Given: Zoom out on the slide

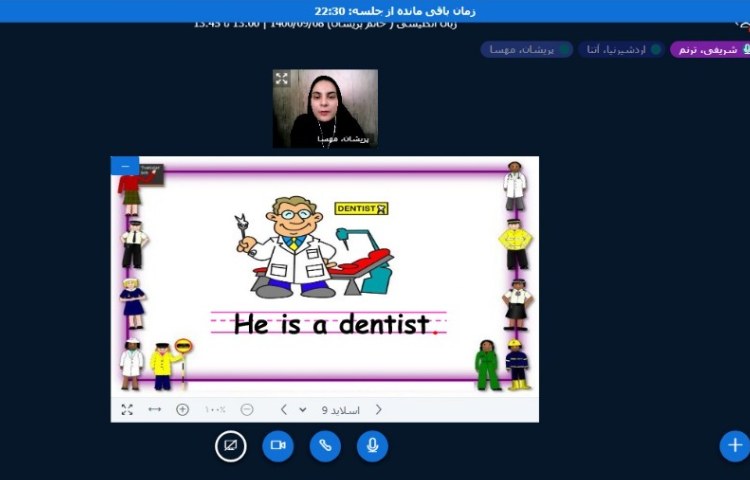Looking at the screenshot, I should click(247, 409).
